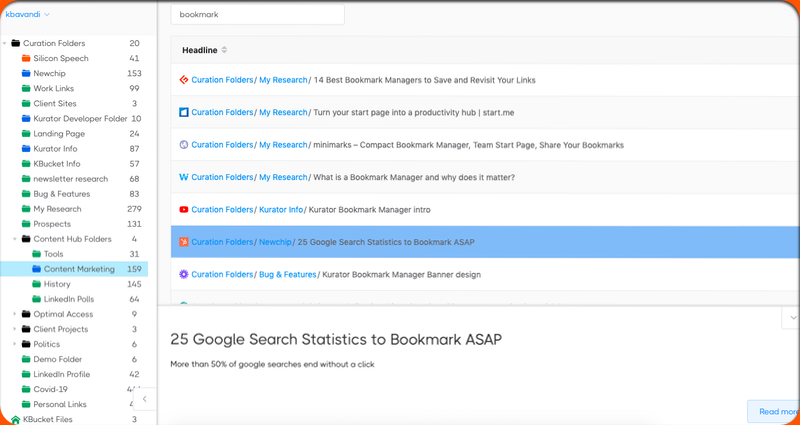Screen dimensions: 800x425
Task: Click the purple gear icon on the Banner design row
Action: click(184, 274)
